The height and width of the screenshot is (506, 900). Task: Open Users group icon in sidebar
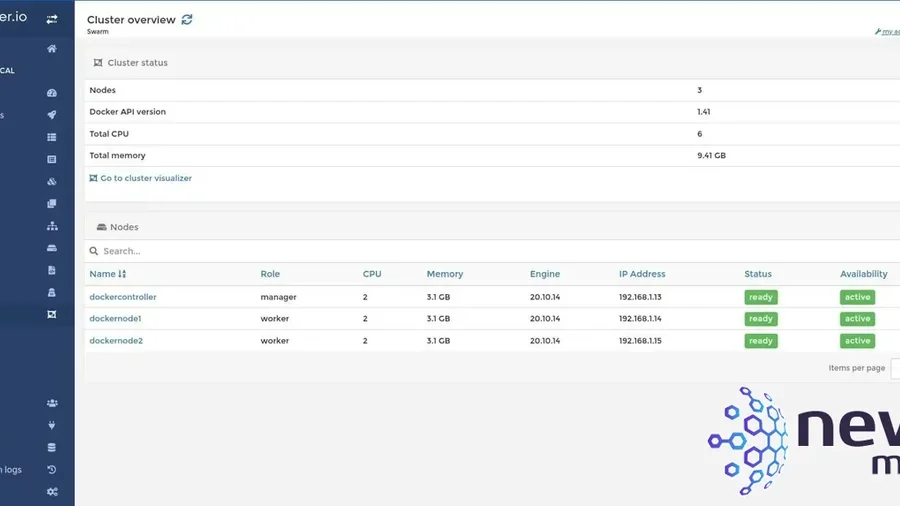coord(52,403)
